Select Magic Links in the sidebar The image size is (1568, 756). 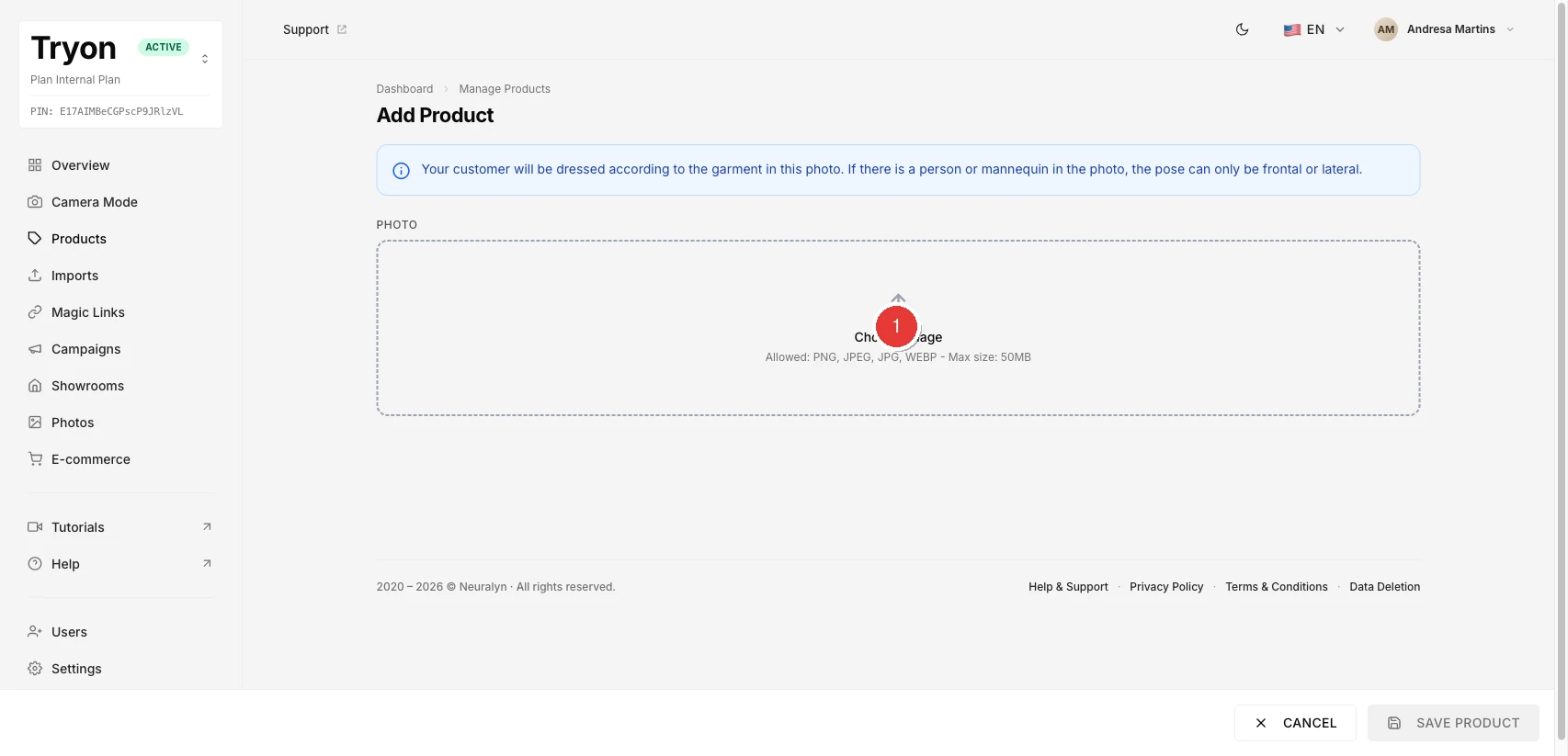tap(120, 312)
